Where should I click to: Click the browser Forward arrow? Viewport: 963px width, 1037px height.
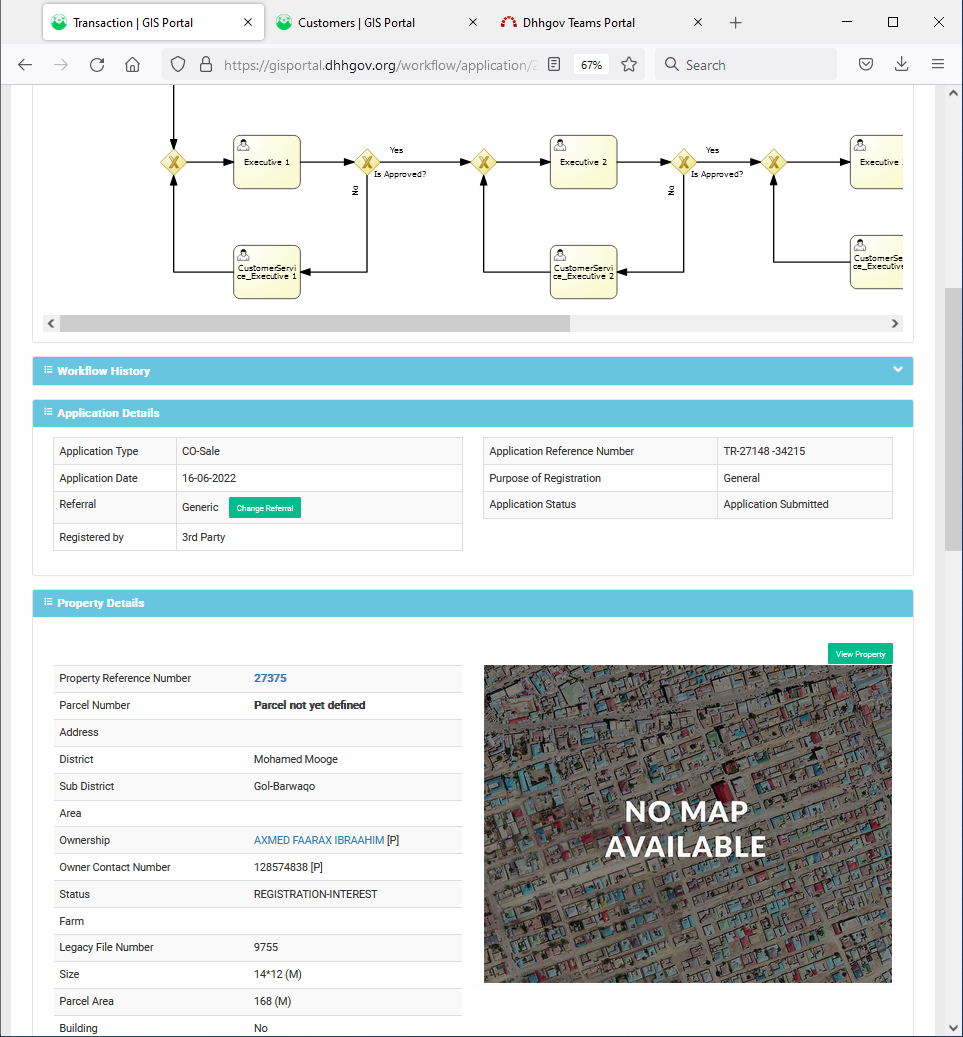click(x=61, y=64)
